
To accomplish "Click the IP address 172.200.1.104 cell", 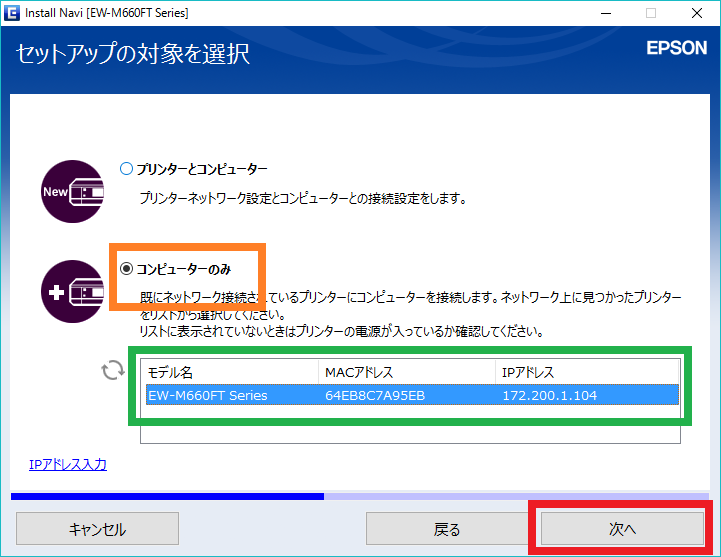I will pos(551,395).
